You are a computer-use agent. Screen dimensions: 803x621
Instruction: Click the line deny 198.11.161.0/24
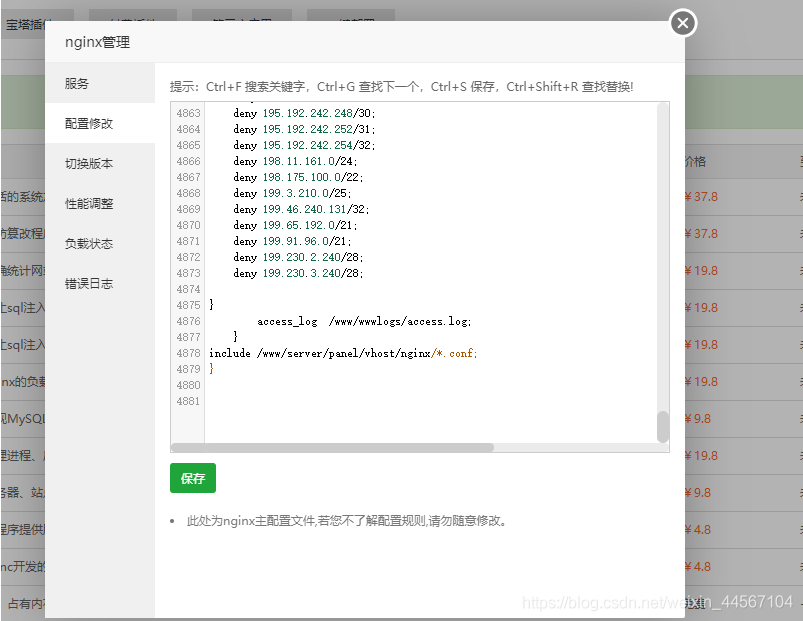click(295, 161)
